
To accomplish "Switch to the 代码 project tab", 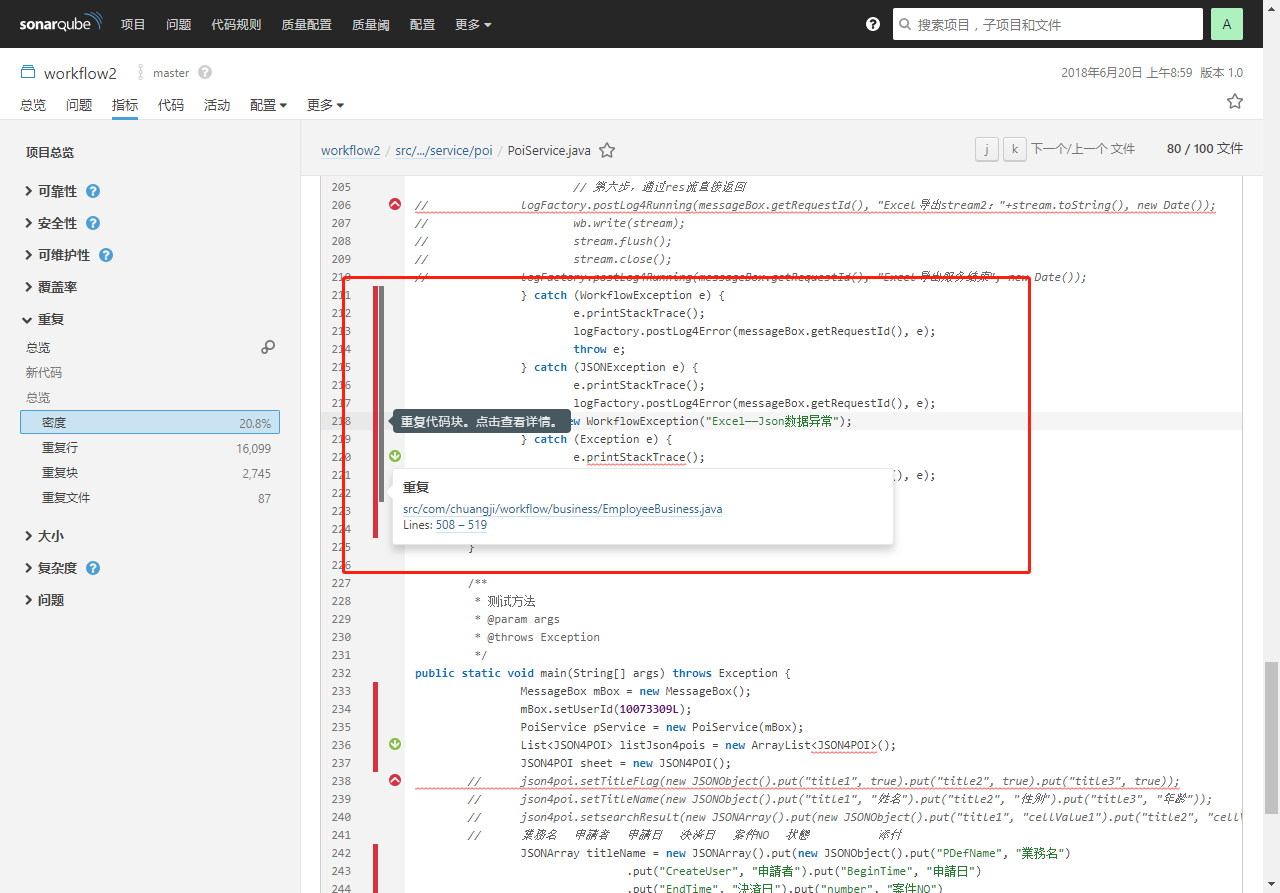I will pos(171,105).
